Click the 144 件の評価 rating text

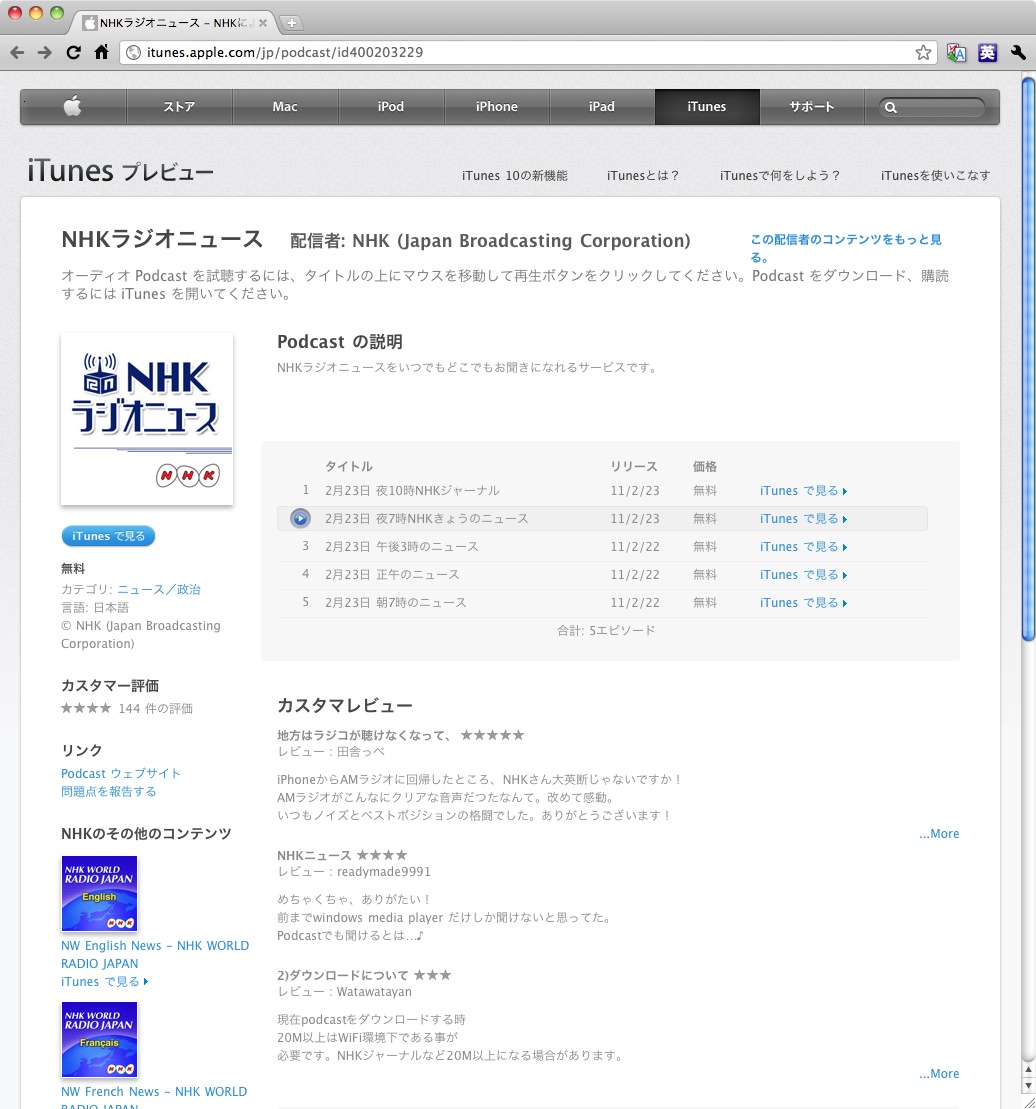(x=156, y=708)
